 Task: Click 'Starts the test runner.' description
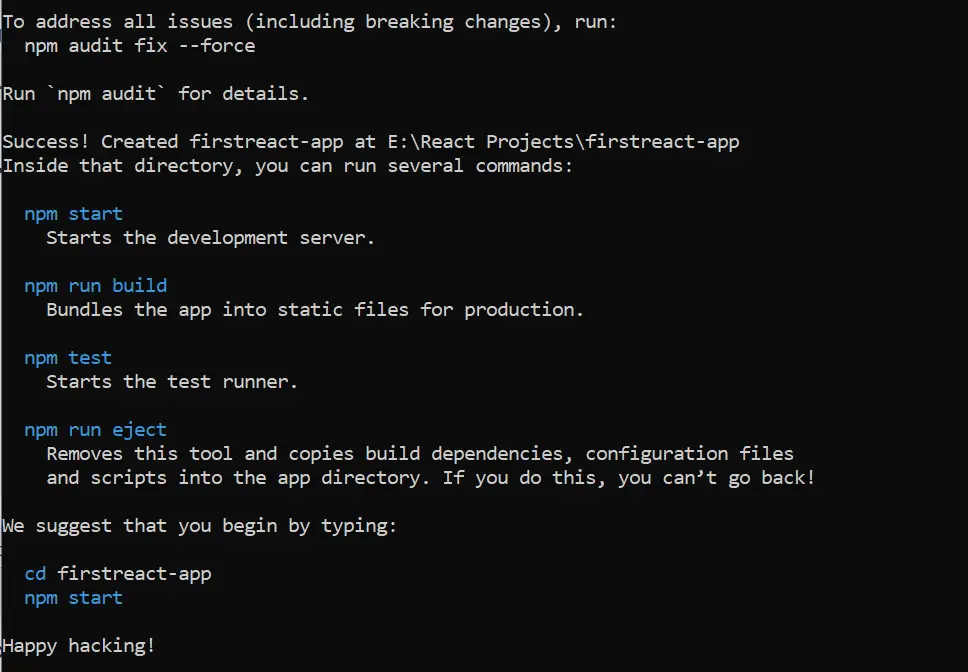coord(172,382)
